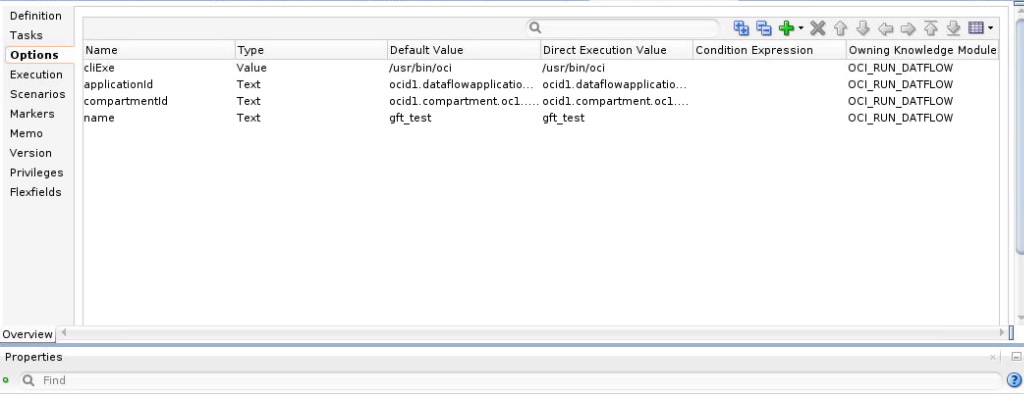Click compartmentId default value ocid1.compartment.oc1
1024x396 pixels.
(464, 101)
